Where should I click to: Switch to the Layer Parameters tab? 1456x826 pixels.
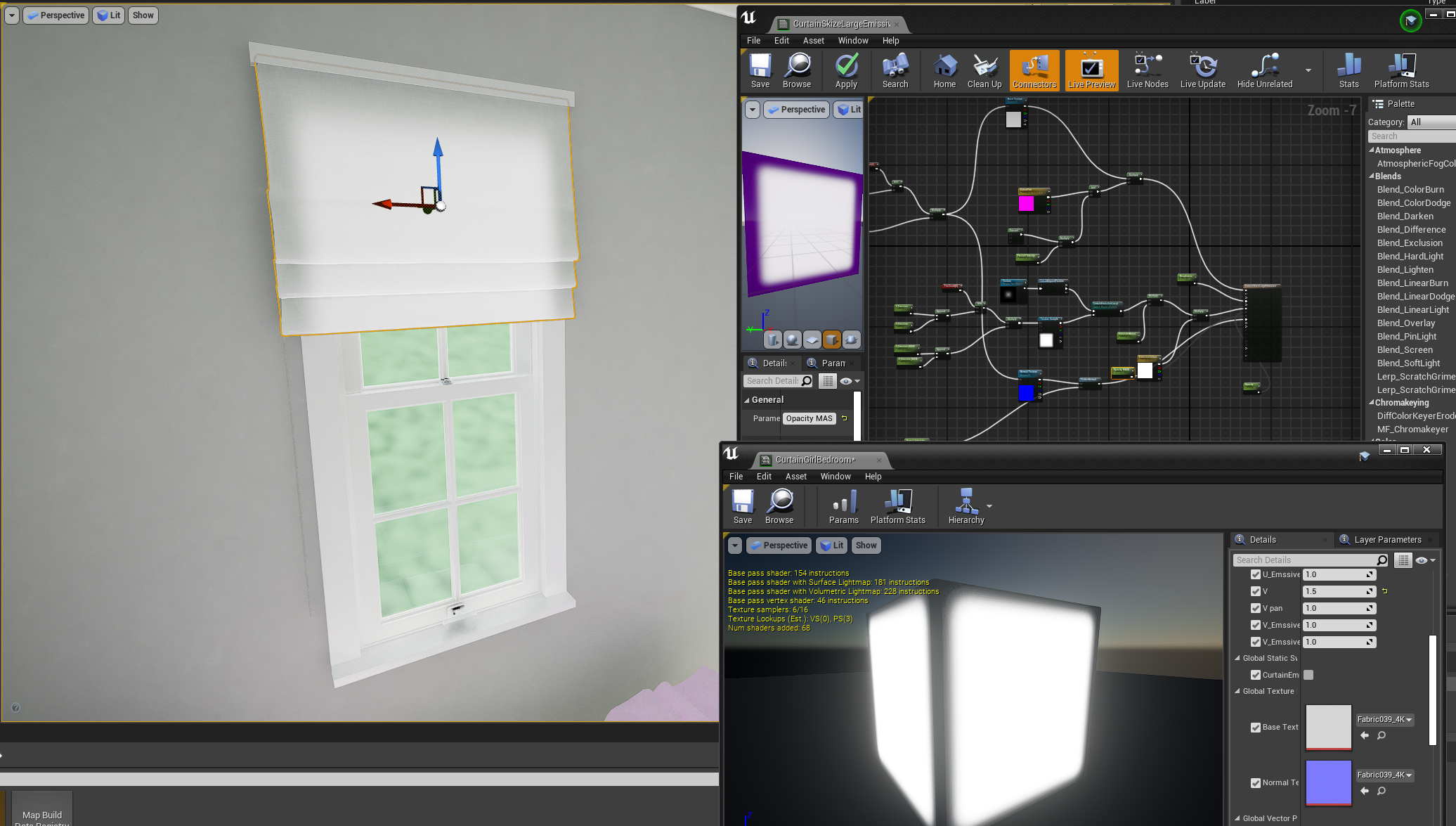tap(1387, 540)
